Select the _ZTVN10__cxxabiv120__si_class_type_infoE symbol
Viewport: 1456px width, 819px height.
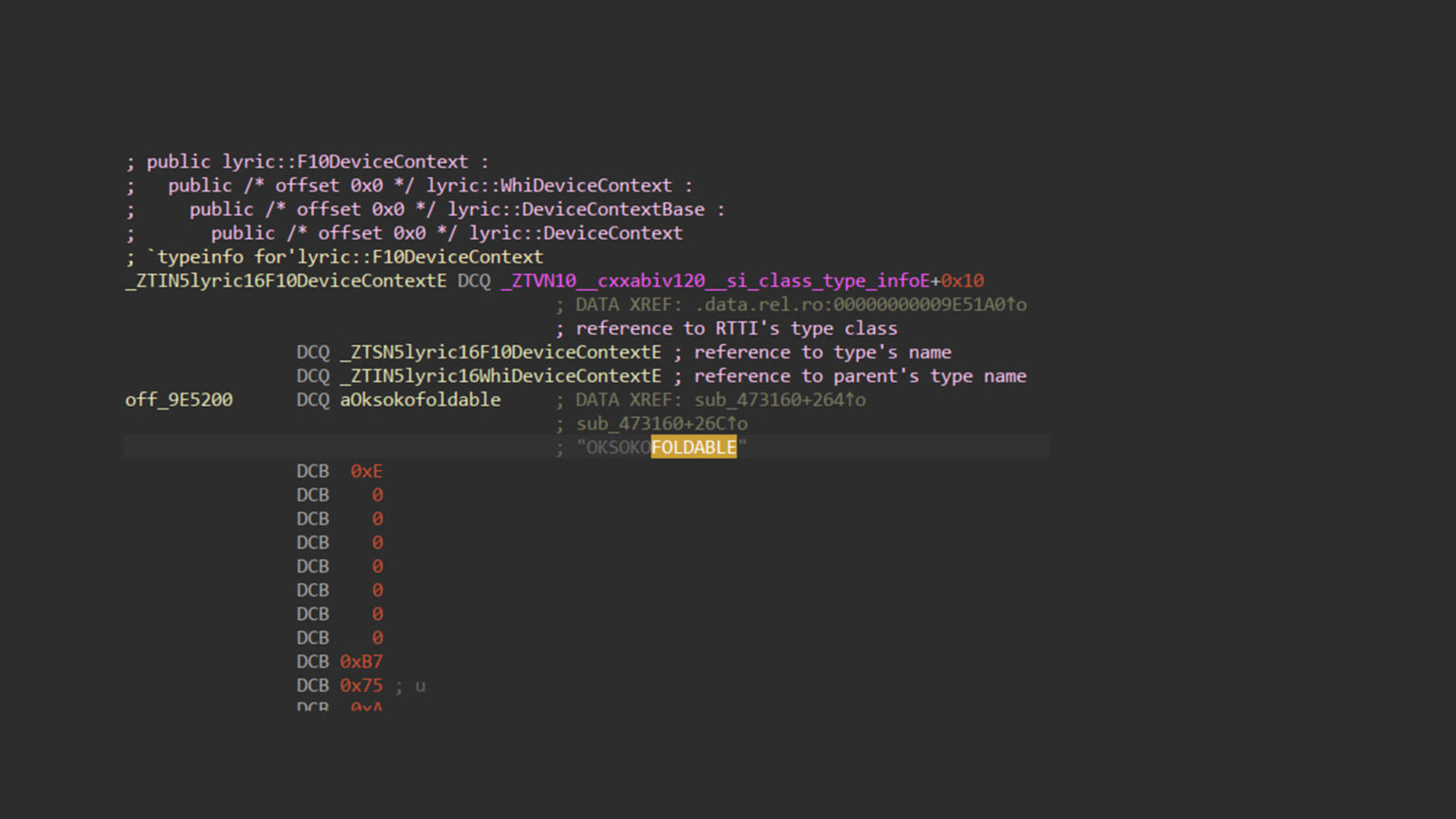tap(715, 281)
